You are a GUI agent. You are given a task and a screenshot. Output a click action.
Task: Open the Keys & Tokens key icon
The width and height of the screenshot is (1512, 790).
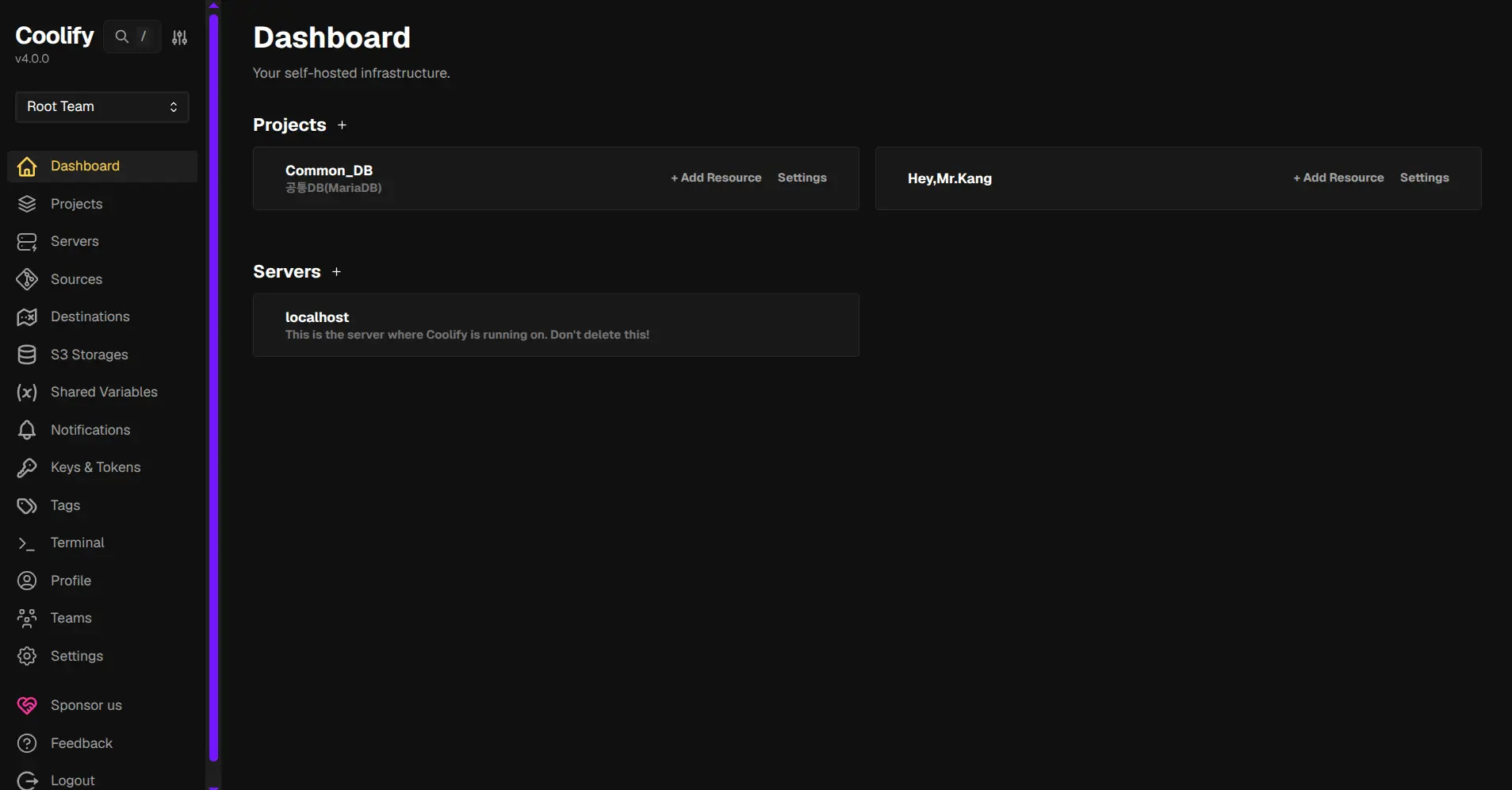tap(27, 468)
